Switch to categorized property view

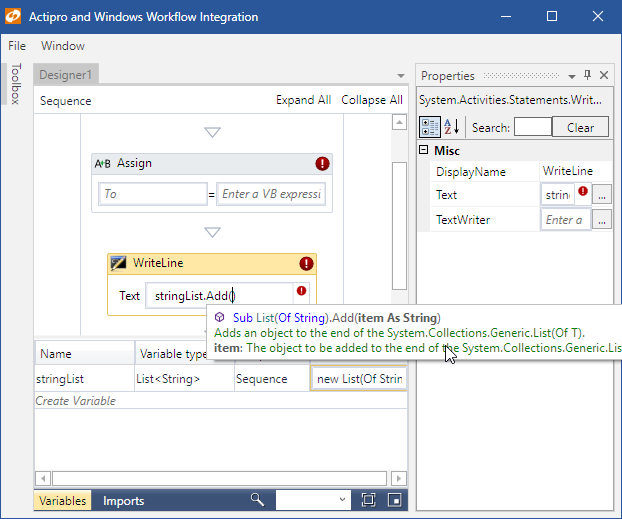(430, 127)
